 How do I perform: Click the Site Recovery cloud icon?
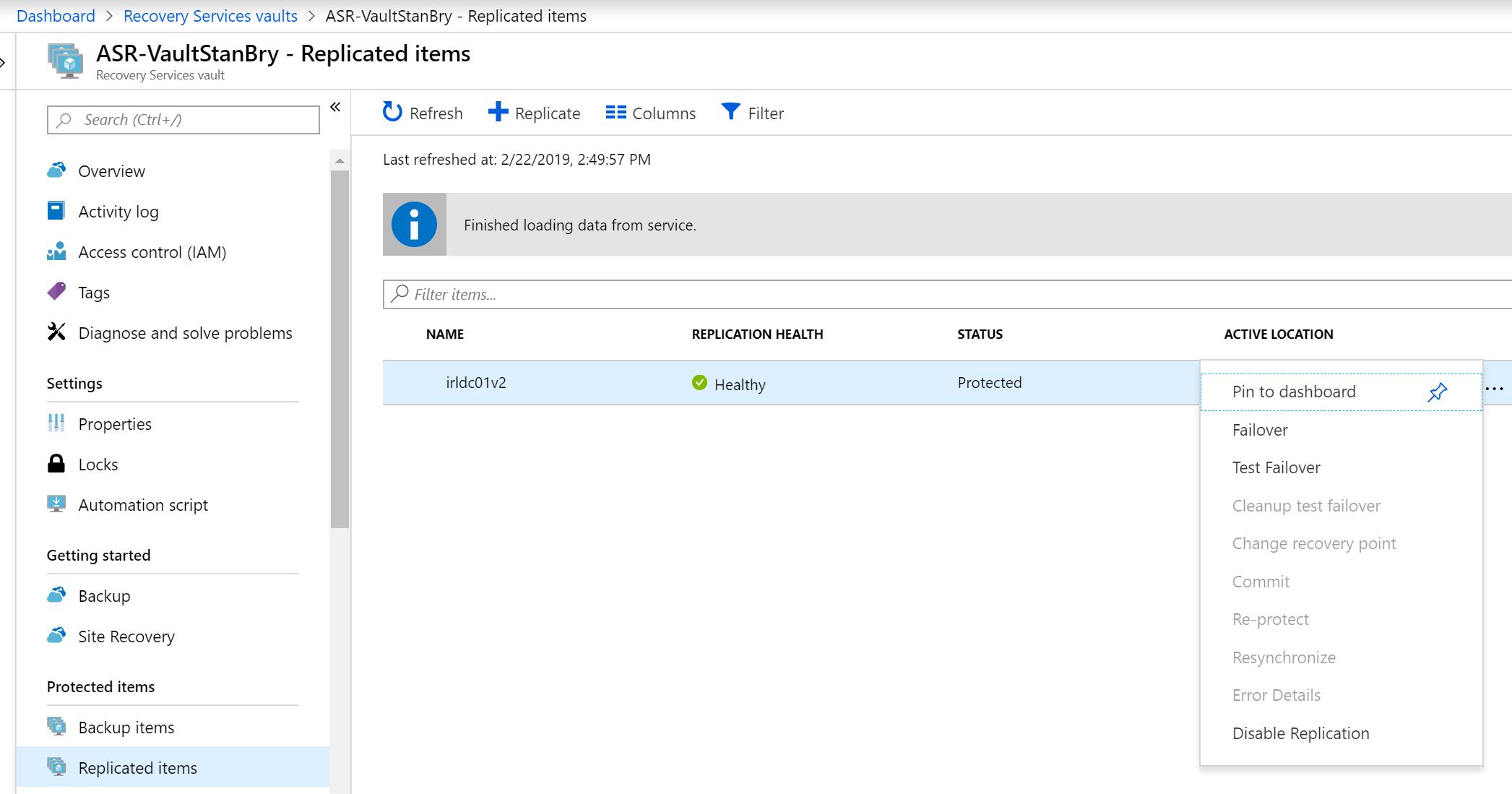pos(56,635)
